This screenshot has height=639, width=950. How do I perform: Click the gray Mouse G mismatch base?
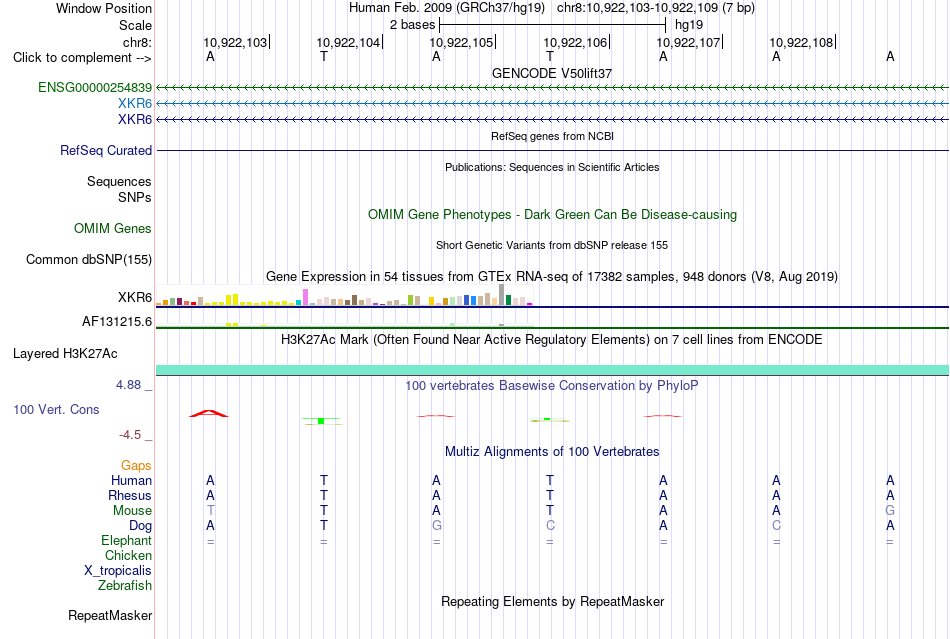[889, 511]
